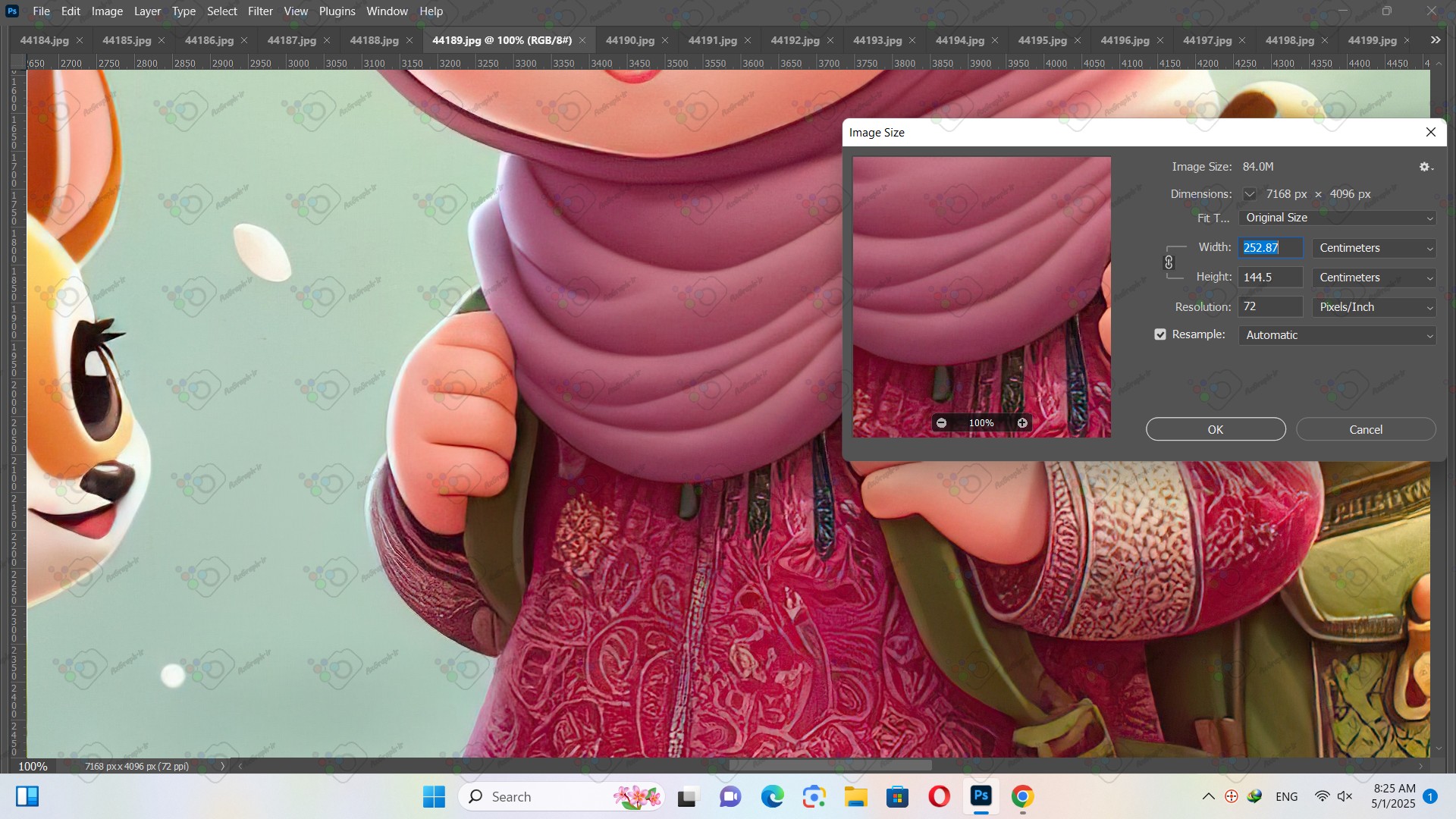The image size is (1456, 819).
Task: Open the Layer menu
Action: click(147, 11)
